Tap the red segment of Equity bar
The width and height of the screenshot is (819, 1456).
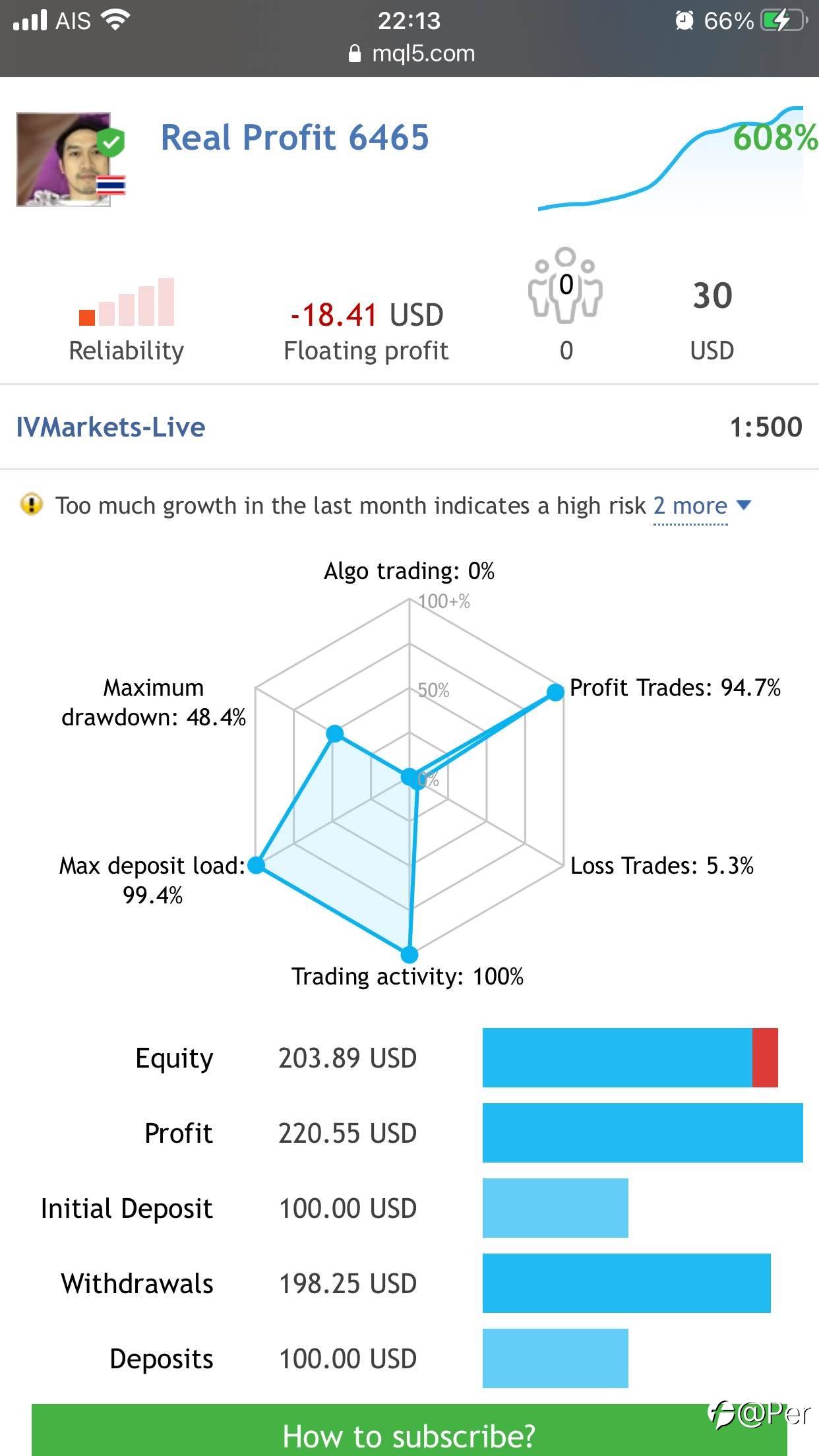tap(765, 1058)
